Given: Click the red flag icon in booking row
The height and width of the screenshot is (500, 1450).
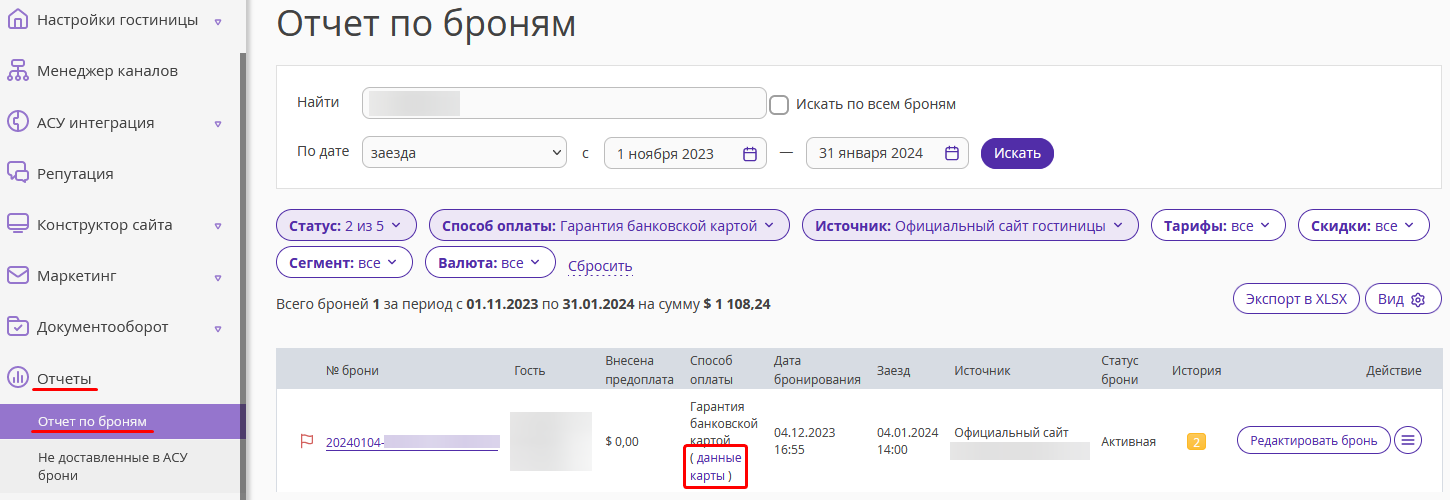Looking at the screenshot, I should (x=307, y=441).
